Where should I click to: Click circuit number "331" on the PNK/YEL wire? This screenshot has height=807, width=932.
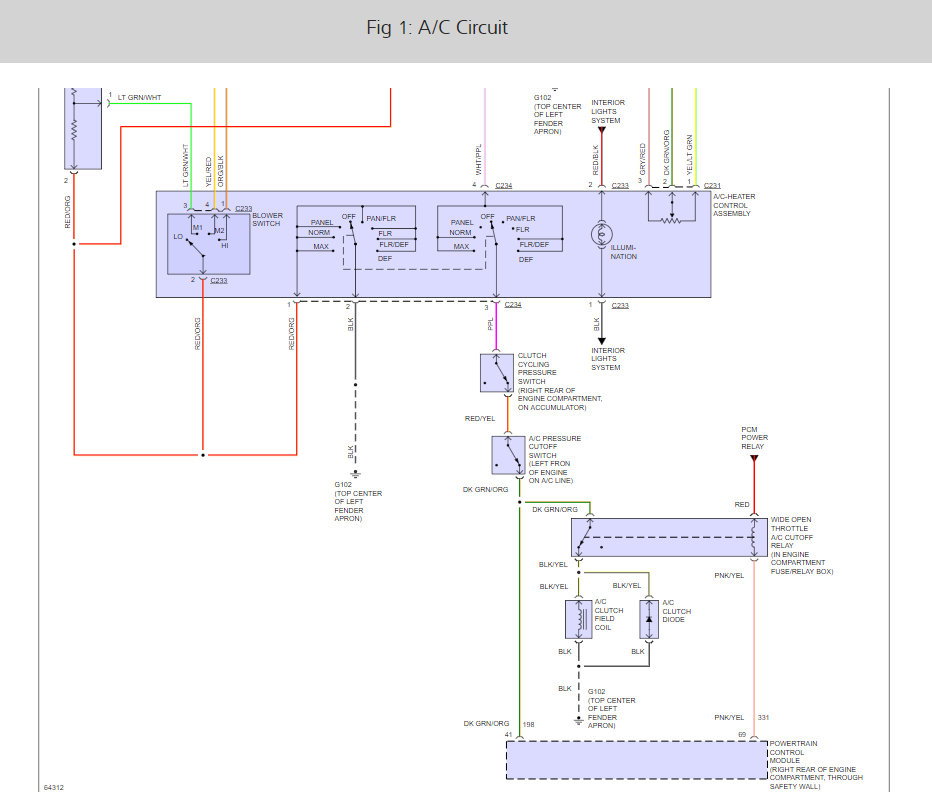click(x=763, y=717)
